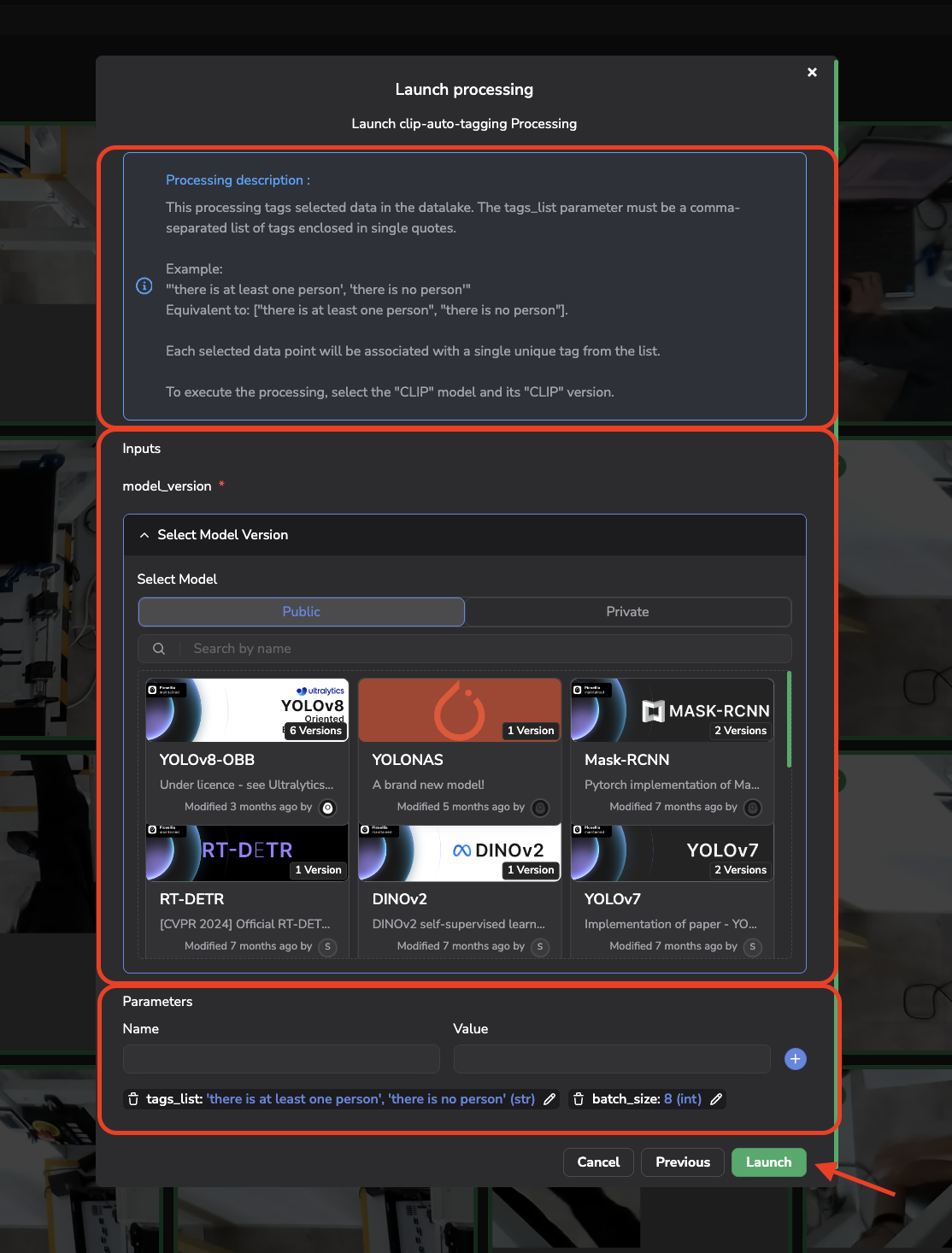
Task: Click the model list scrollbar
Action: 789,719
